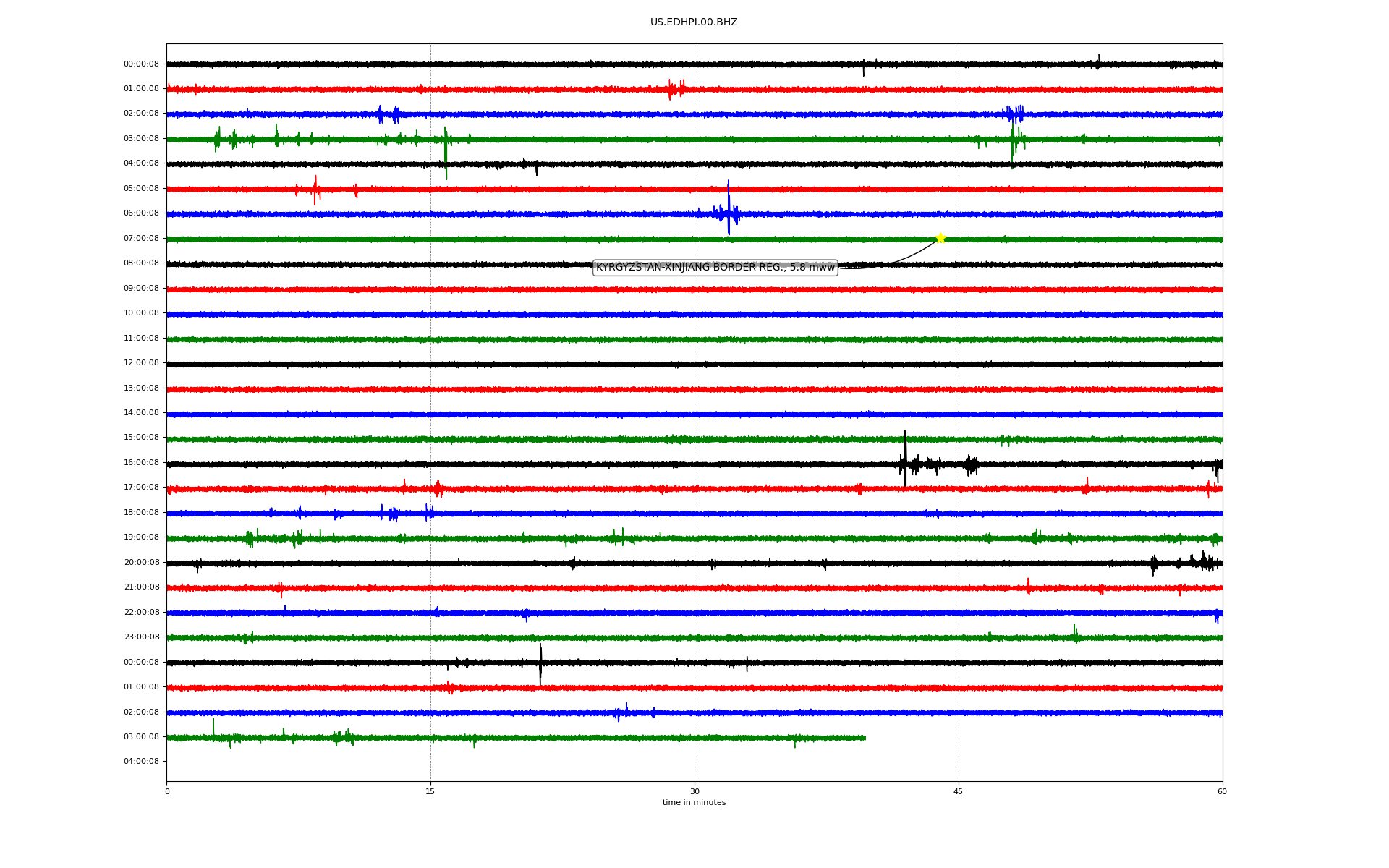Click the 07:00:08 row label
Viewport: 1389px width, 868px height.
(141, 239)
